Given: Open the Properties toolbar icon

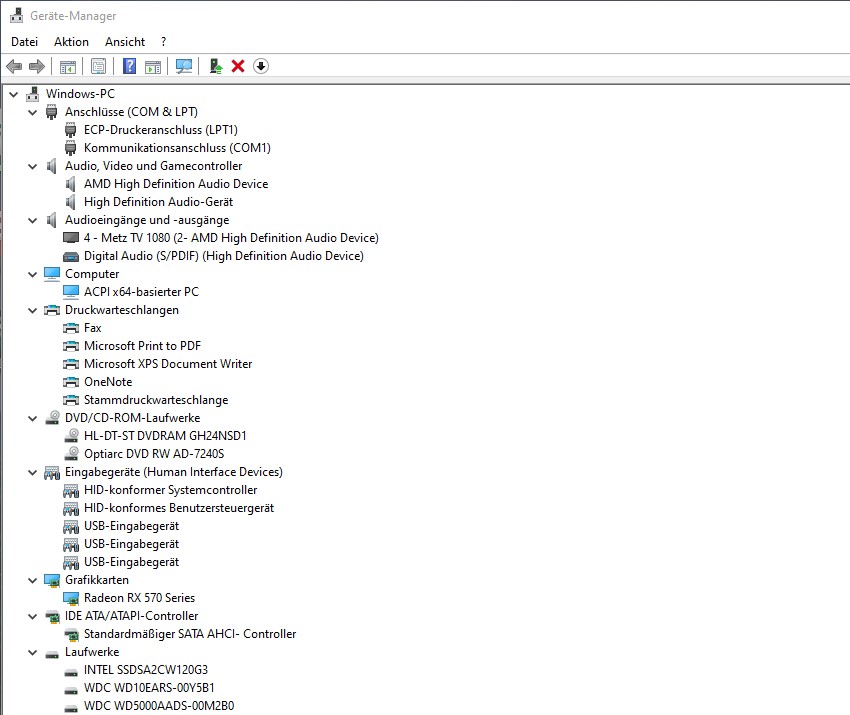Looking at the screenshot, I should tap(99, 67).
